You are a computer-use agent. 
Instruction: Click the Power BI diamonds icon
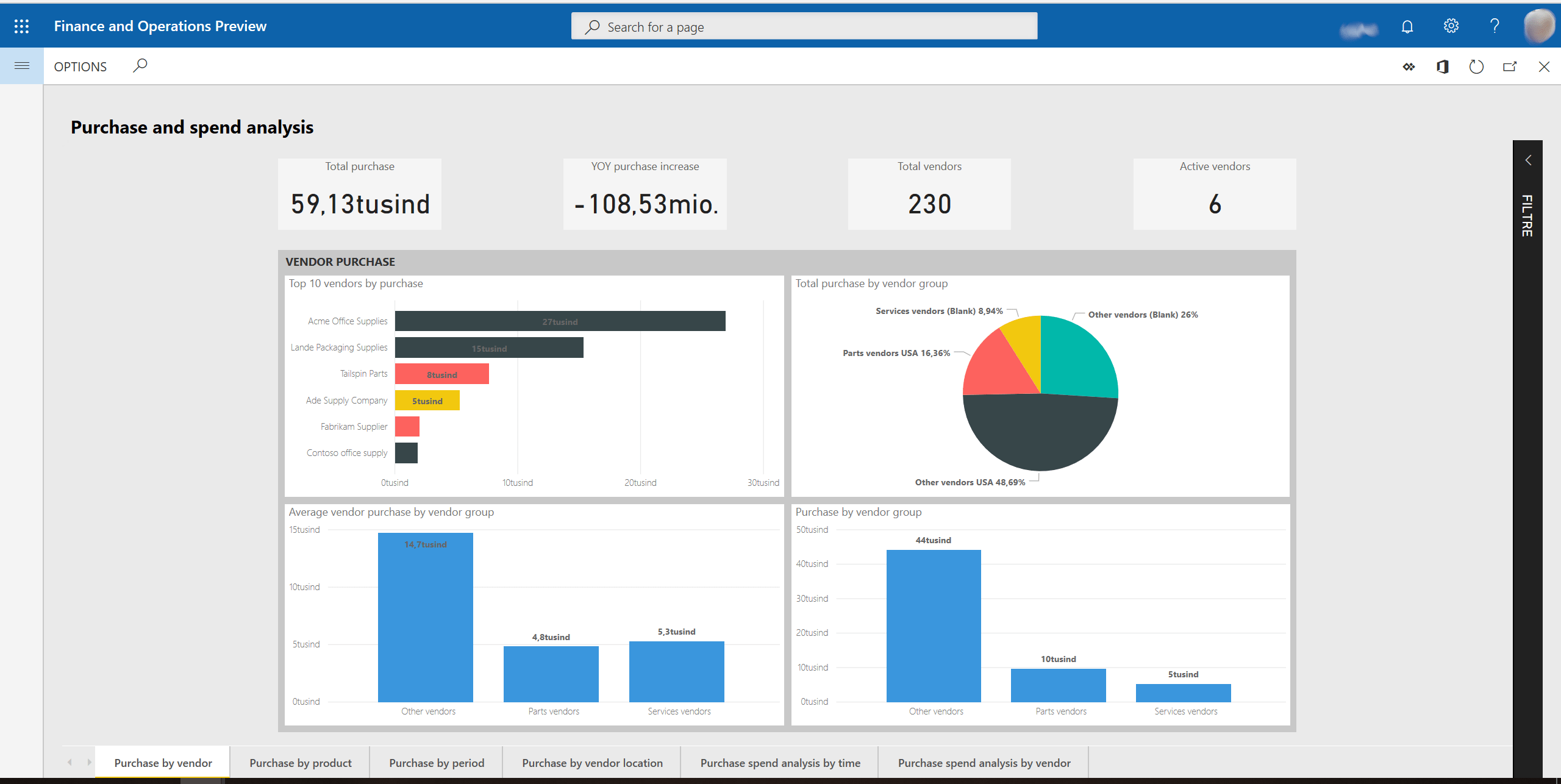1409,66
